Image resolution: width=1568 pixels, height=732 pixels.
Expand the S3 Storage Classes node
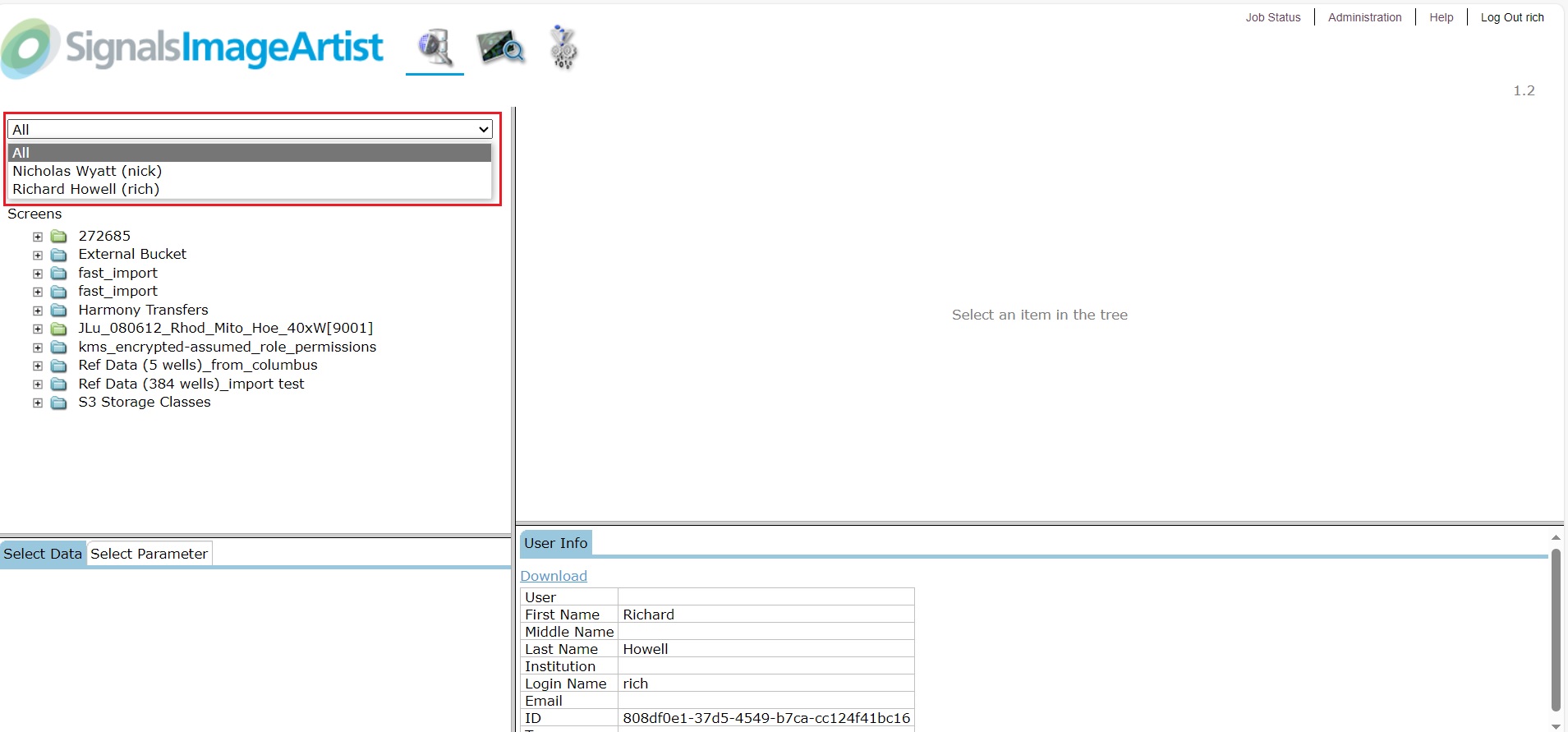click(38, 403)
